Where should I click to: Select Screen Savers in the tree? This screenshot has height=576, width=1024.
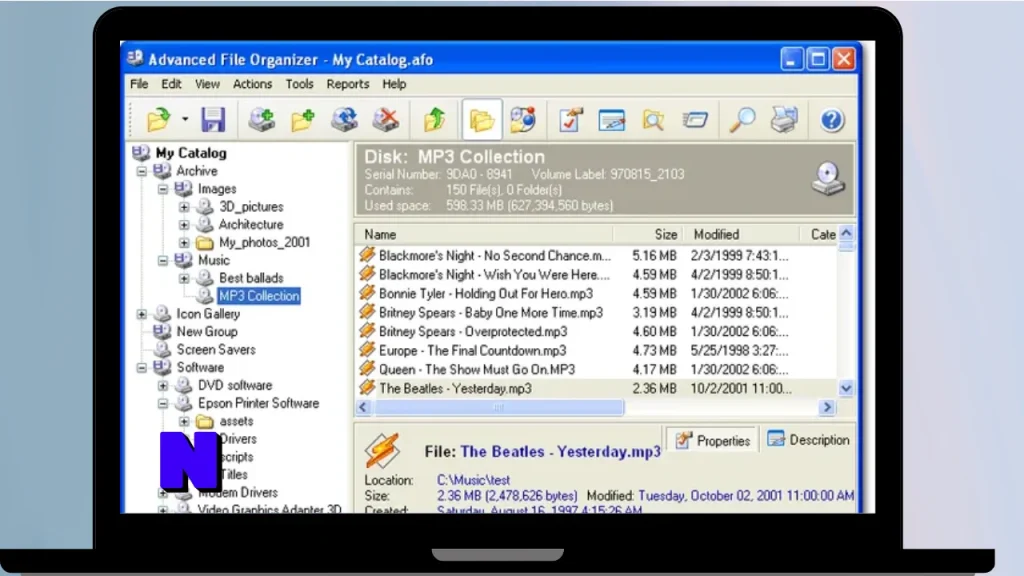(x=216, y=349)
